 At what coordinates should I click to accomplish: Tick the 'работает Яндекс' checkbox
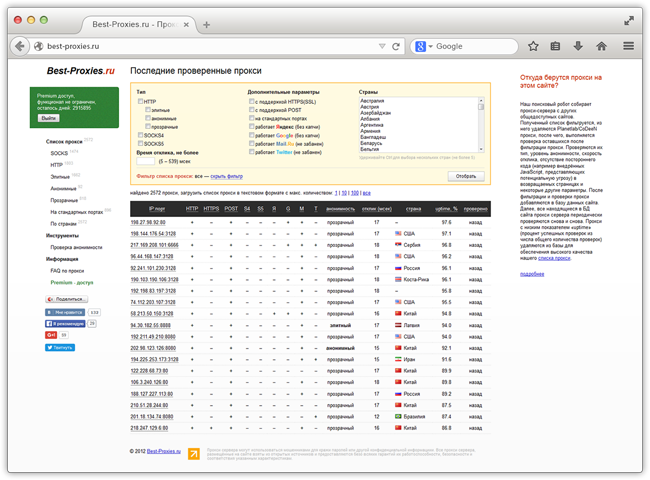(252, 126)
